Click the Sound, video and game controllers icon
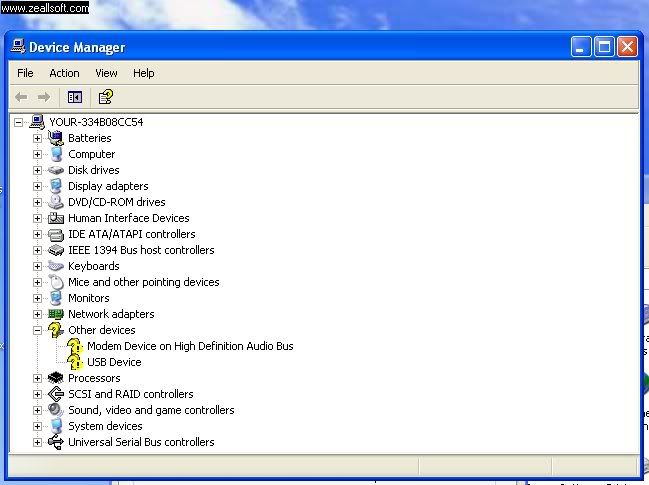This screenshot has width=649, height=485. pos(56,410)
